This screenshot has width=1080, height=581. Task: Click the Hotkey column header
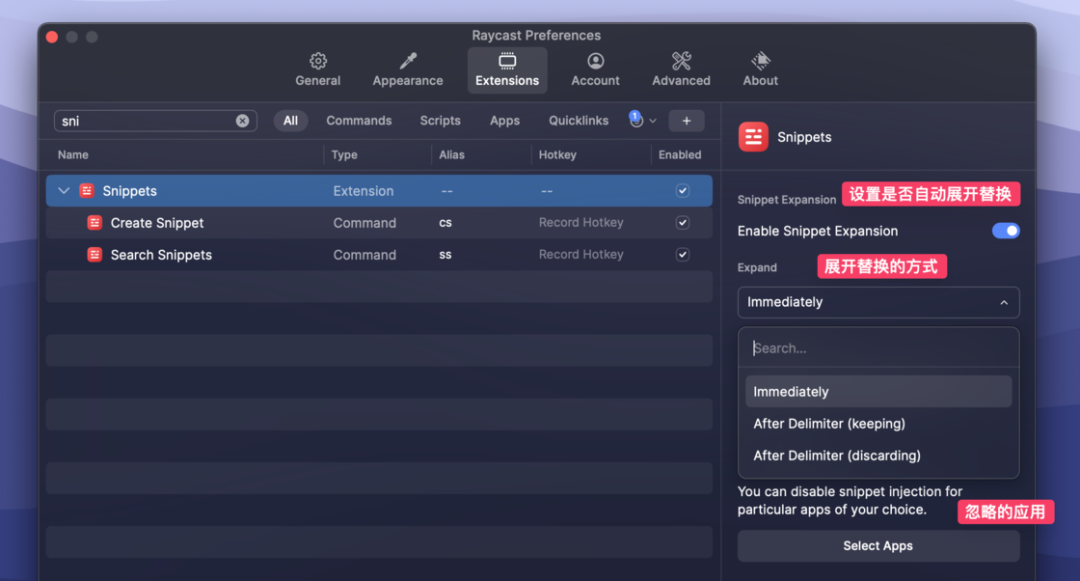pos(557,155)
